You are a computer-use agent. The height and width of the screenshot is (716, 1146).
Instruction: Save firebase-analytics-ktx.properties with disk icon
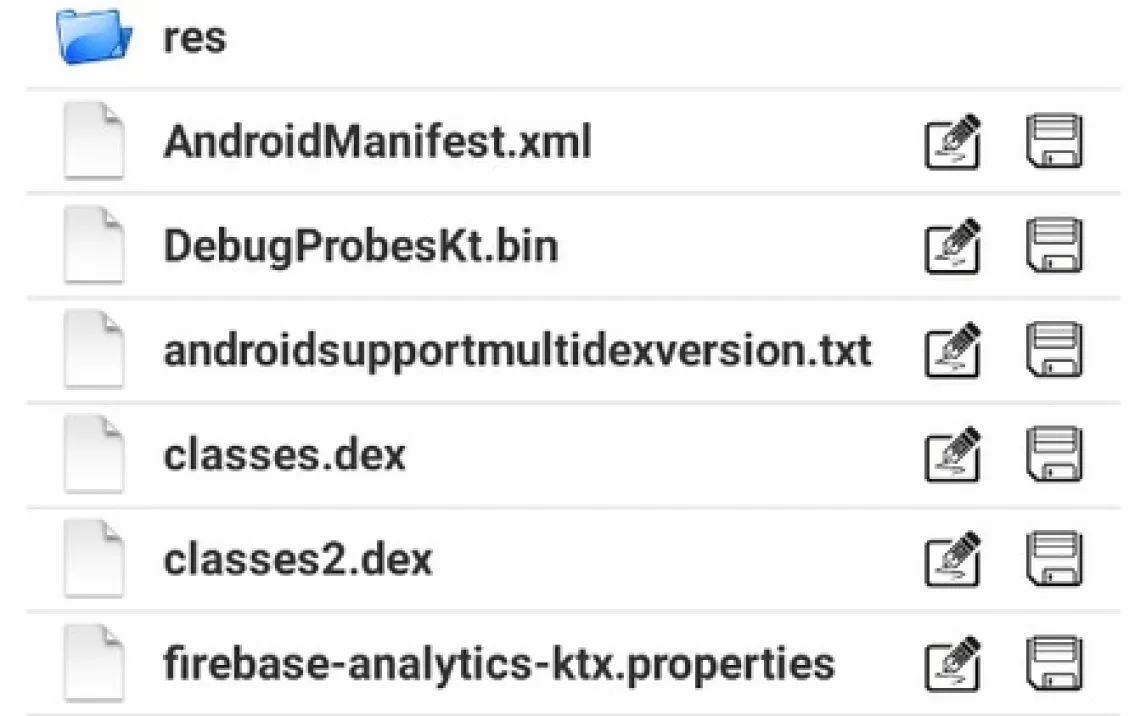point(1054,664)
